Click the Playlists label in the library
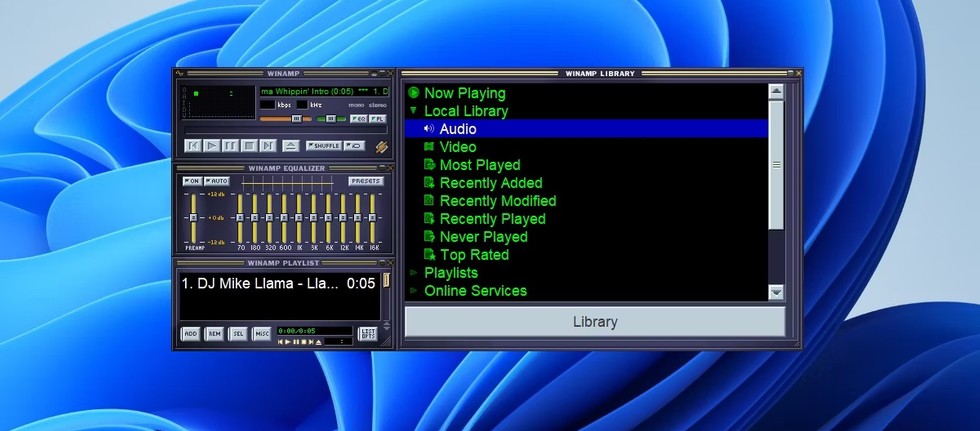Image resolution: width=980 pixels, height=431 pixels. [x=451, y=273]
